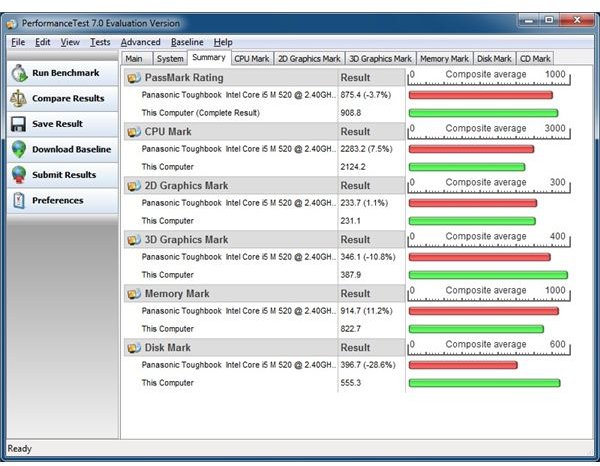600x466 pixels.
Task: Click the CPU Mark section icon
Action: tap(134, 132)
